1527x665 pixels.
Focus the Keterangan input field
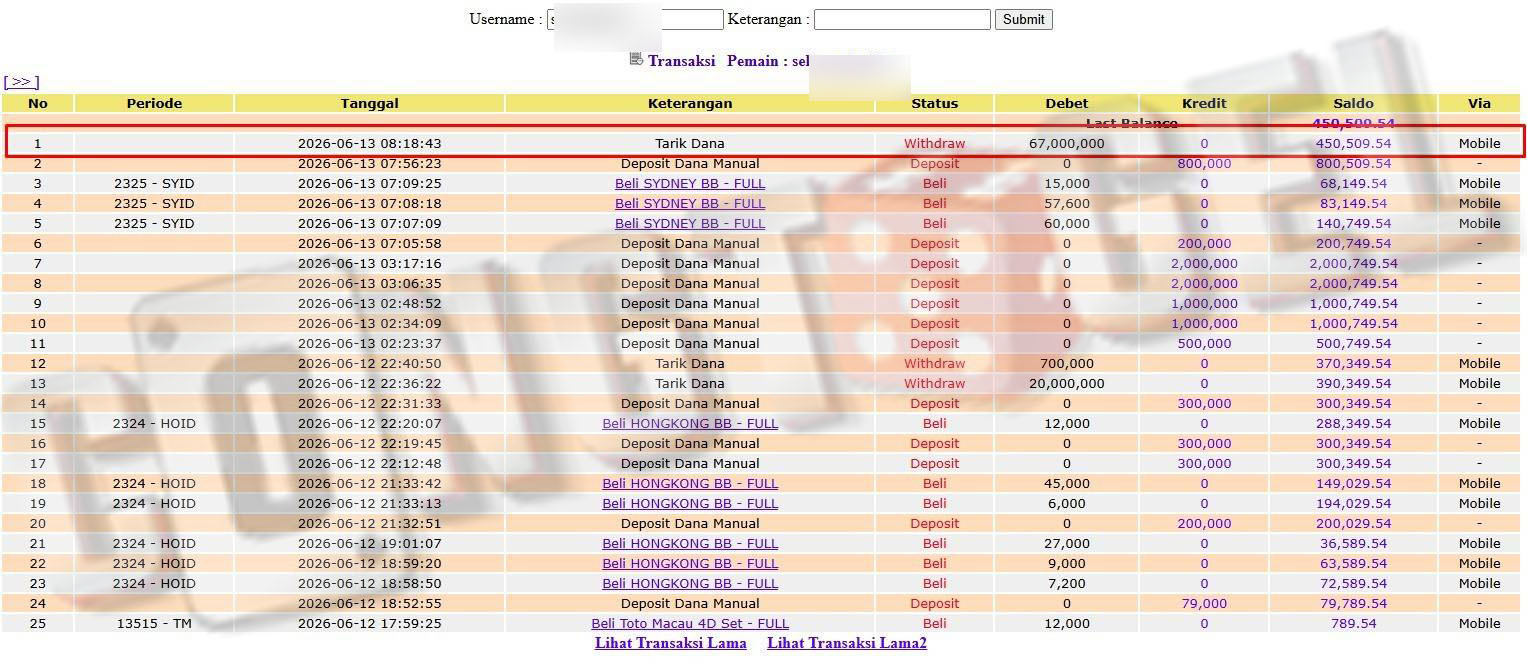tap(902, 19)
